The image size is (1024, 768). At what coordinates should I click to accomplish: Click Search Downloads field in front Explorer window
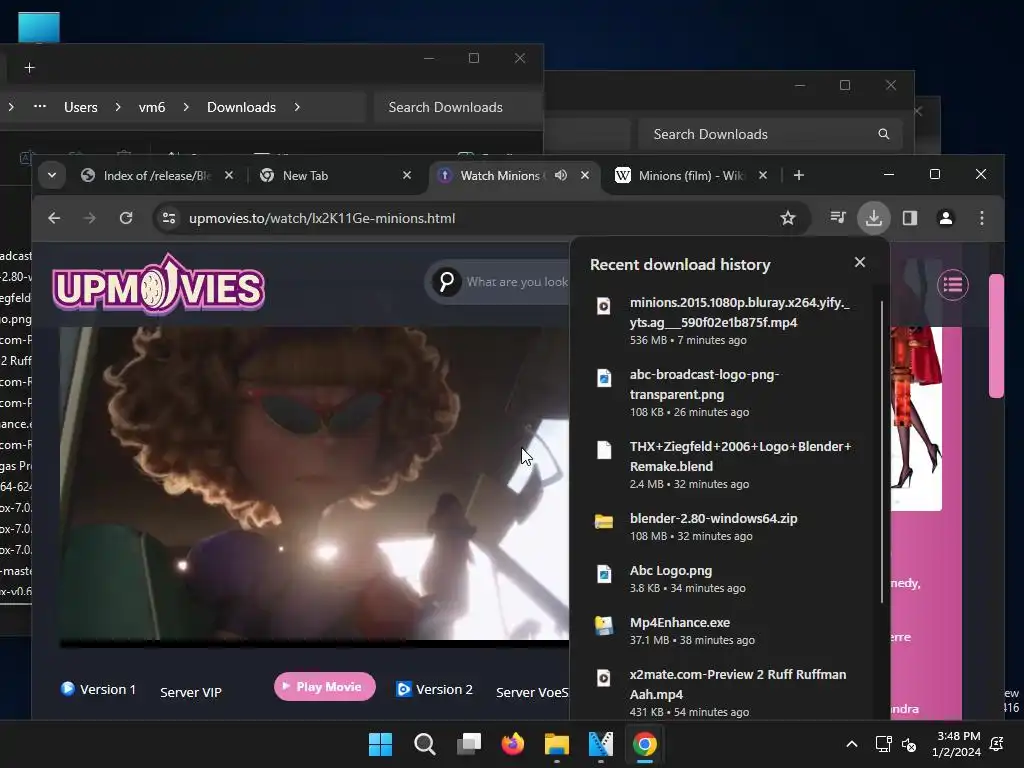458,107
